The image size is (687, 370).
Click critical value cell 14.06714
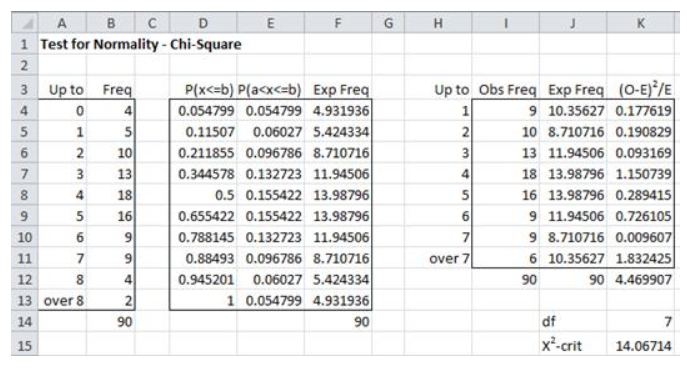[x=640, y=345]
